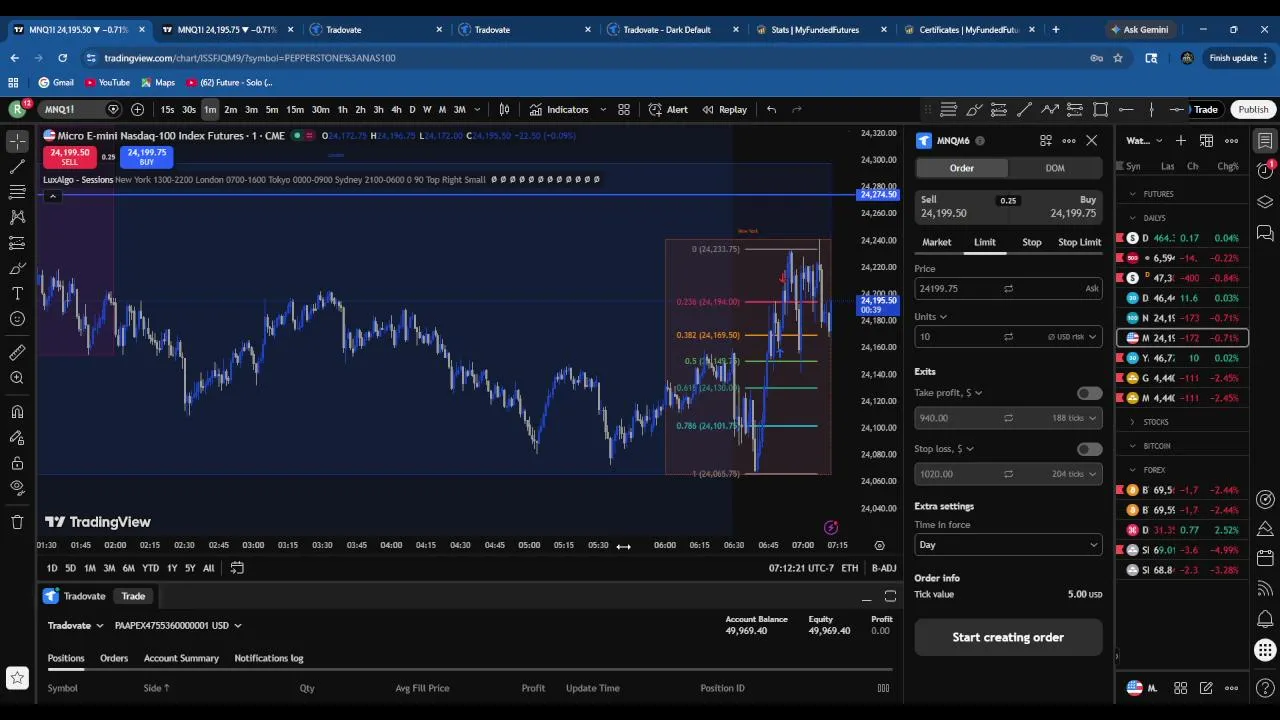1280x720 pixels.
Task: Open the favorites star toolbar icon
Action: 17,678
